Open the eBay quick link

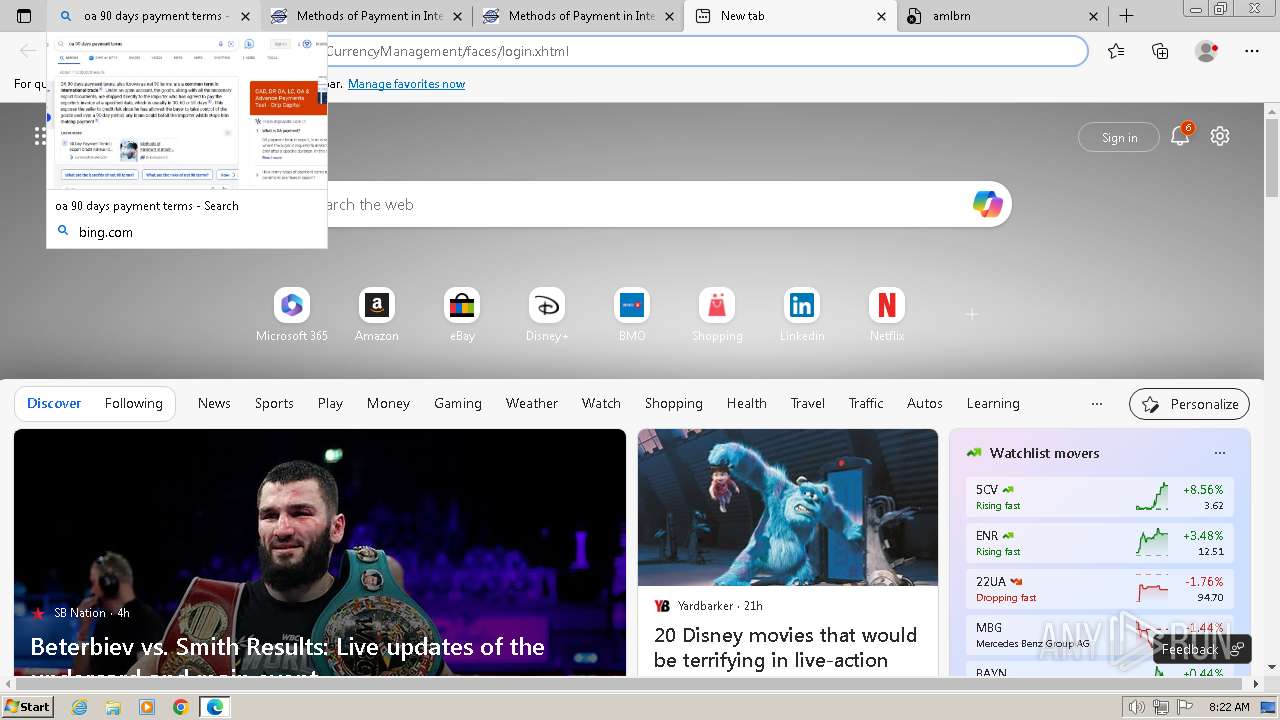coord(462,315)
